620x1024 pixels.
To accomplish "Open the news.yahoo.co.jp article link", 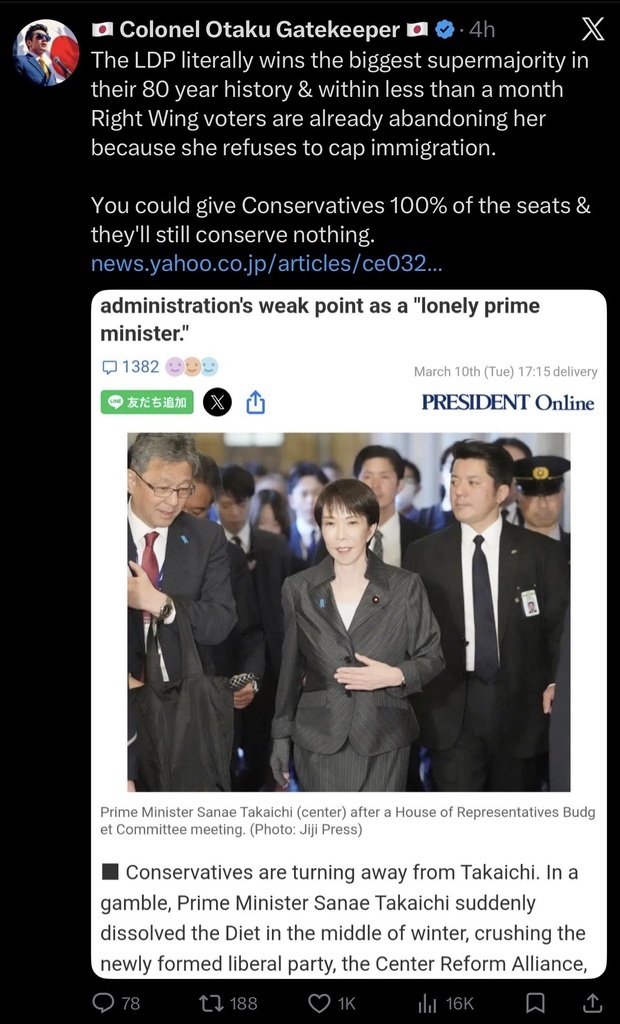I will pos(267,263).
